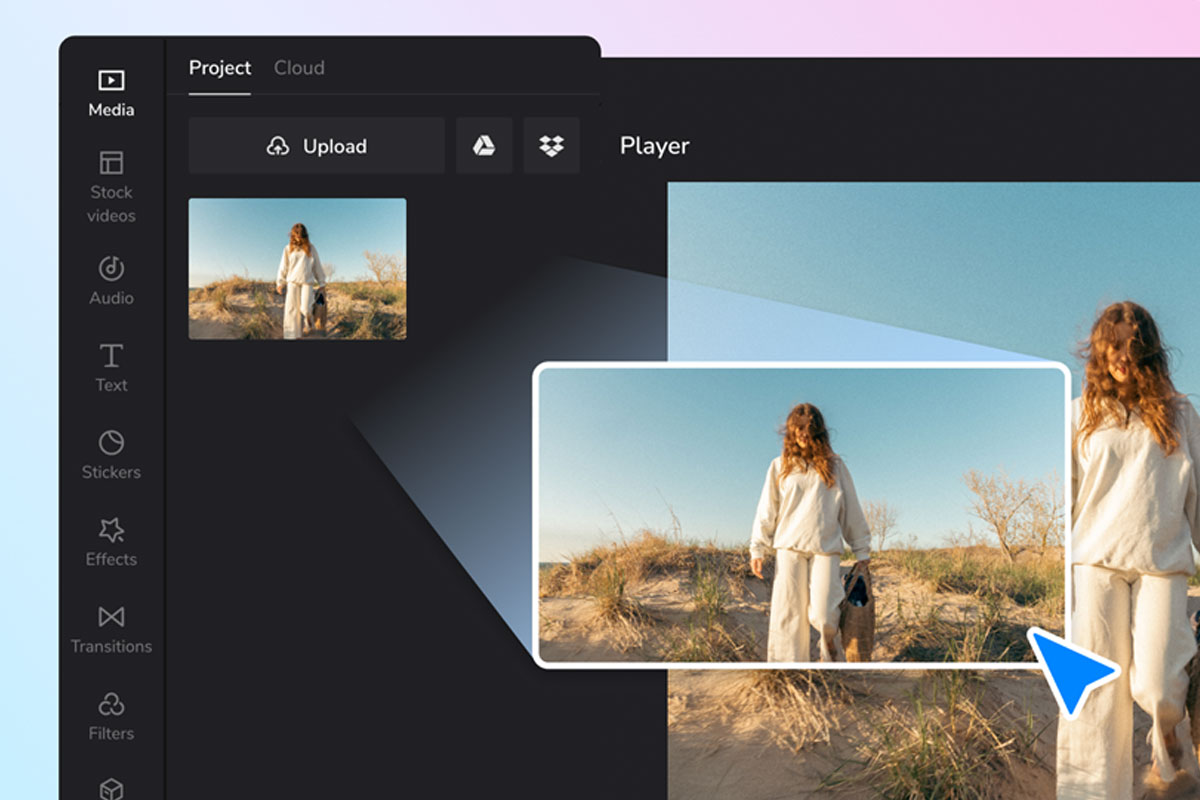The height and width of the screenshot is (800, 1200).
Task: Open the Media panel icon
Action: pos(111,80)
